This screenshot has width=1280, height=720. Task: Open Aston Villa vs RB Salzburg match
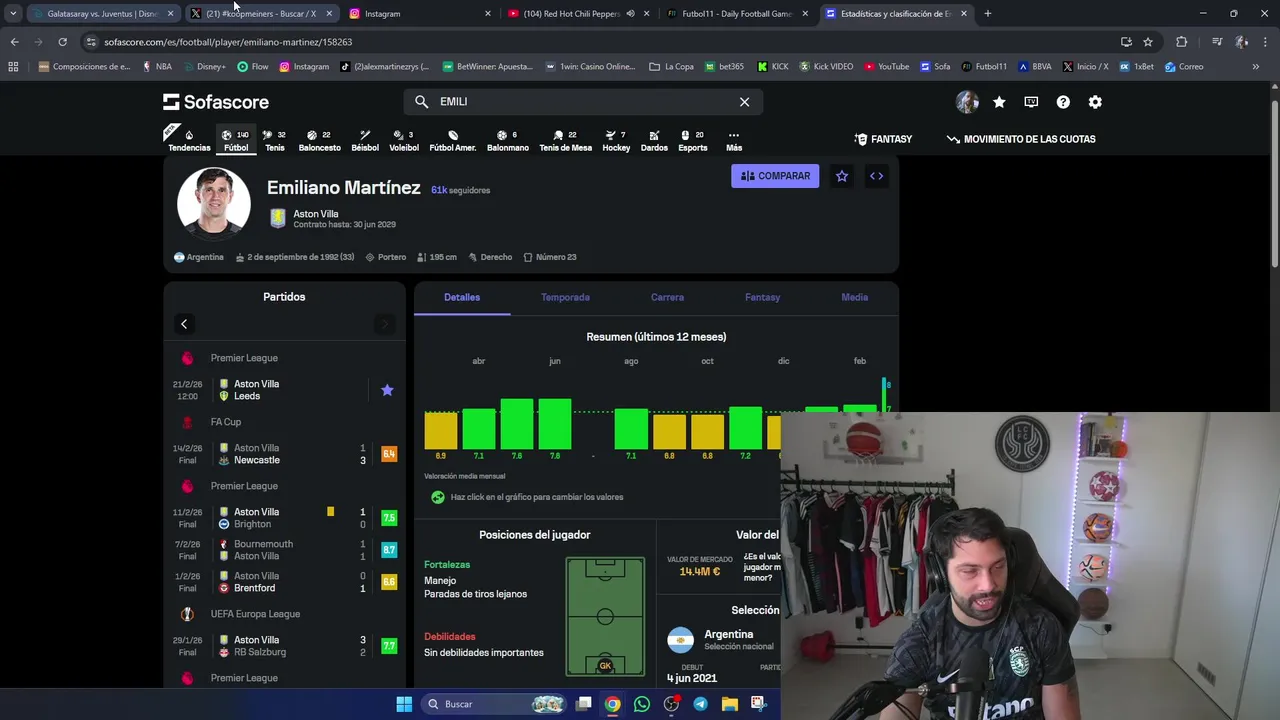285,646
